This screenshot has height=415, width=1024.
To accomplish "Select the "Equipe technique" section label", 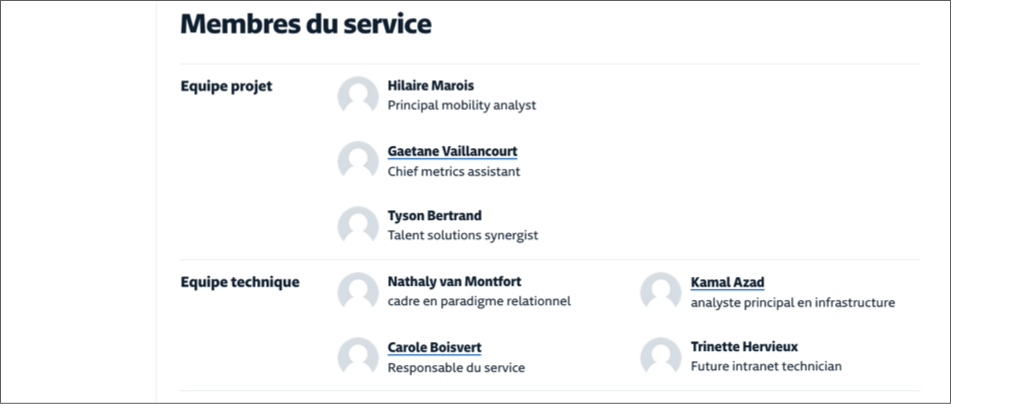I will 239,282.
